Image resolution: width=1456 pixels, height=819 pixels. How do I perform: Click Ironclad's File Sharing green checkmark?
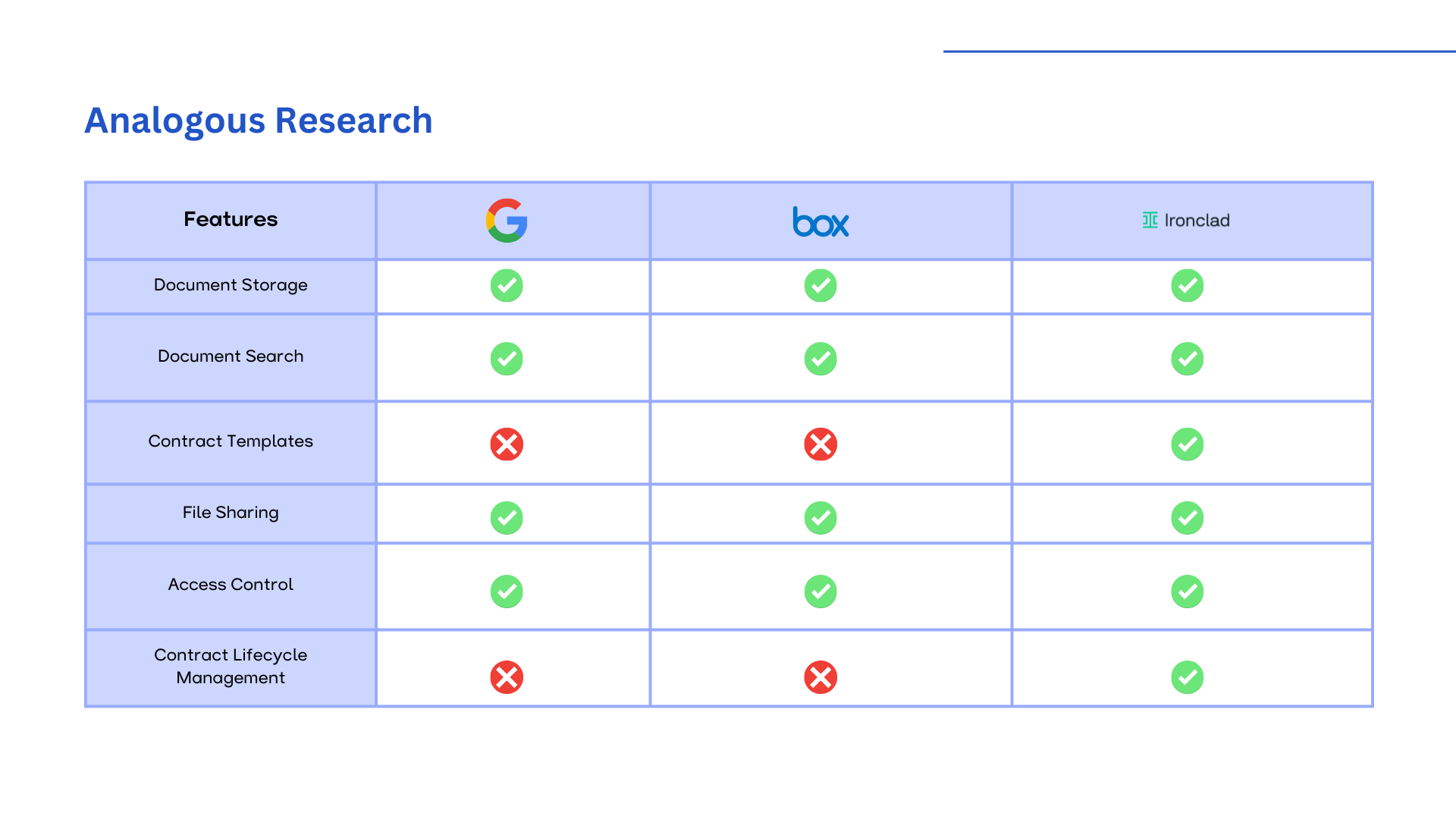(1188, 518)
